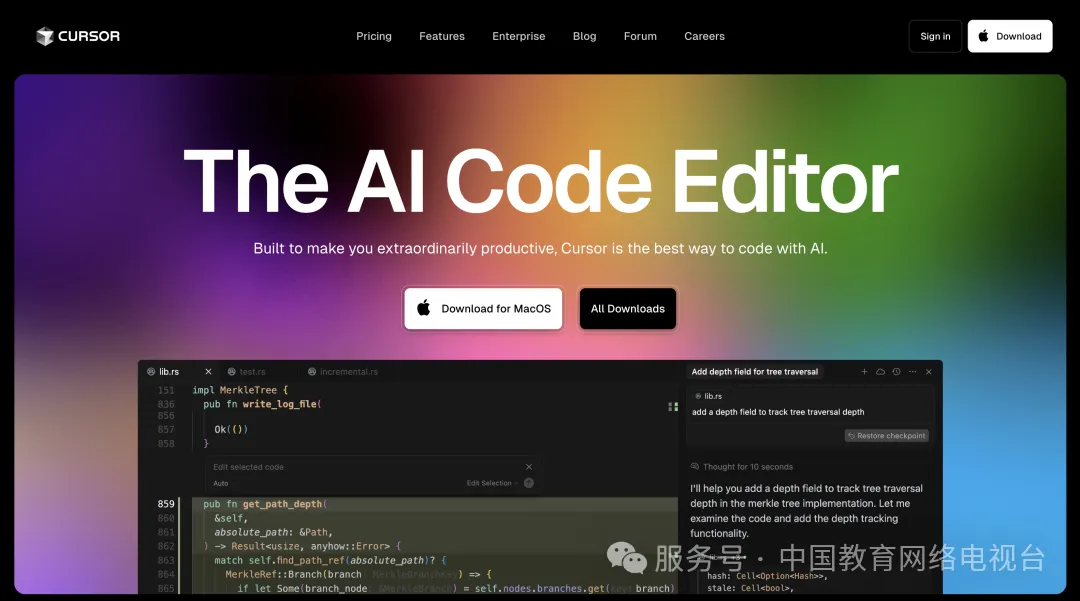Image resolution: width=1080 pixels, height=601 pixels.
Task: Click the All Downloads button
Action: point(627,308)
